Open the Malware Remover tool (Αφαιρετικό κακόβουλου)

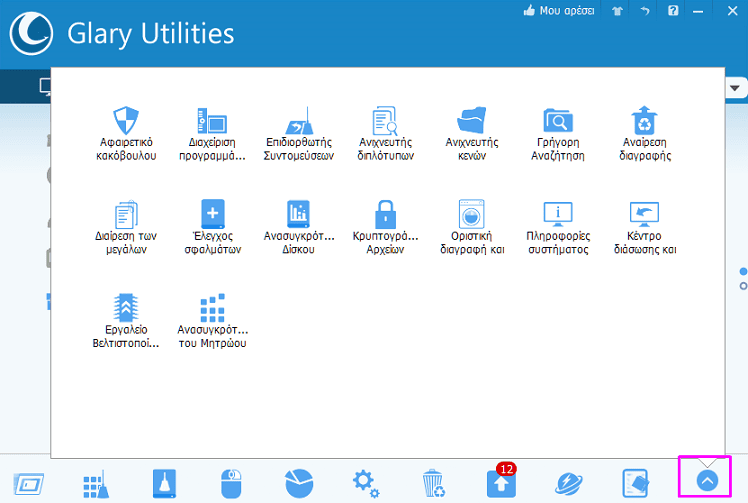click(126, 134)
